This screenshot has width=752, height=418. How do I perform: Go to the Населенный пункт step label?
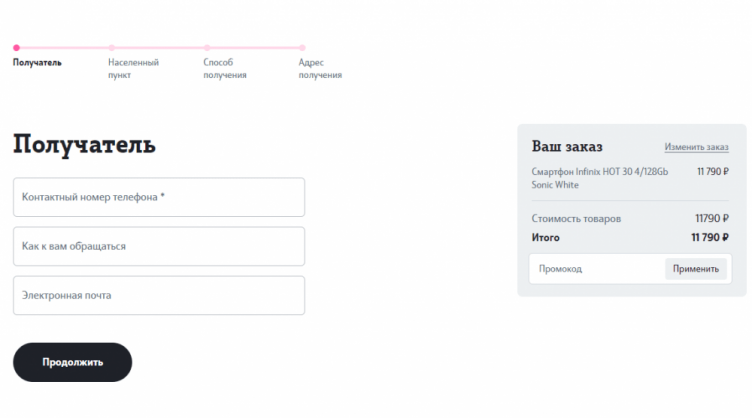tap(133, 68)
